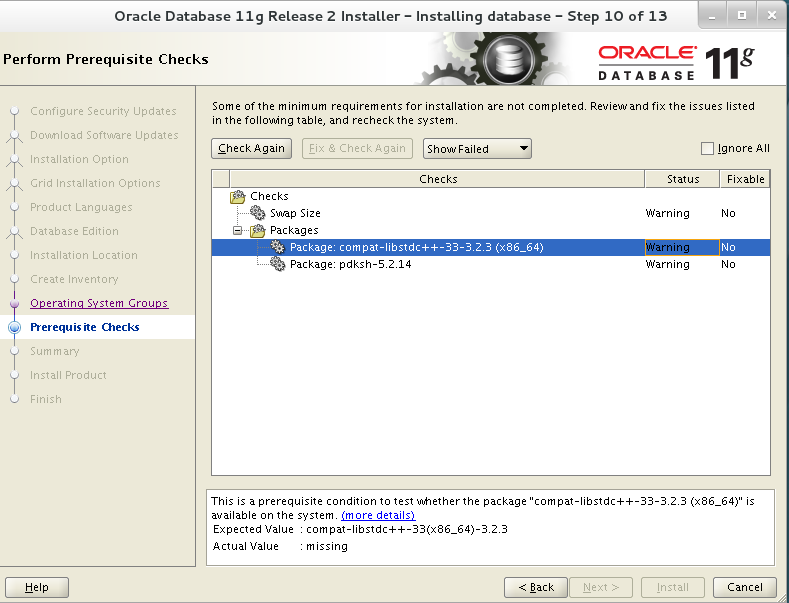
Task: Click the Install button
Action: 672,587
